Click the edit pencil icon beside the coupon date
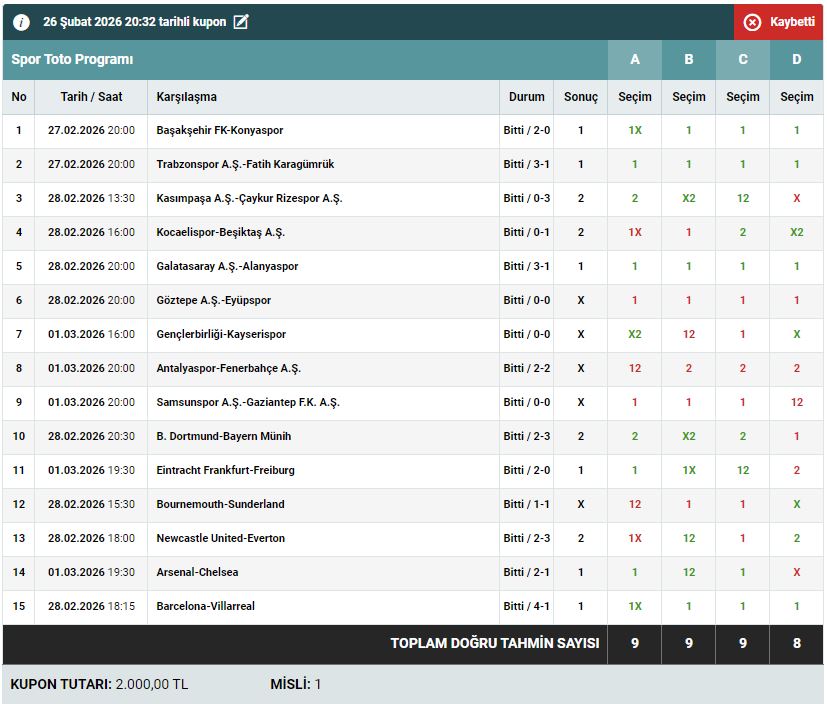The width and height of the screenshot is (827, 704). [x=241, y=22]
